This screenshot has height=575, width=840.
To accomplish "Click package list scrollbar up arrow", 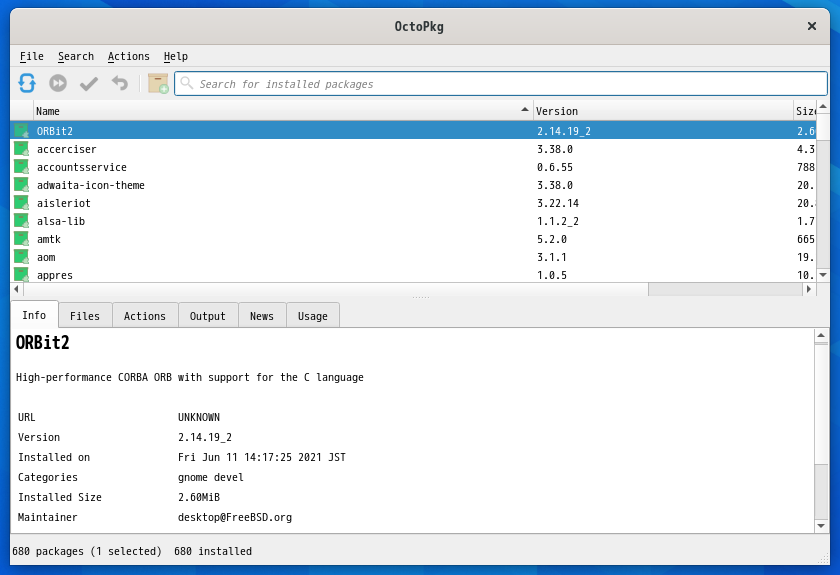I will [823, 107].
